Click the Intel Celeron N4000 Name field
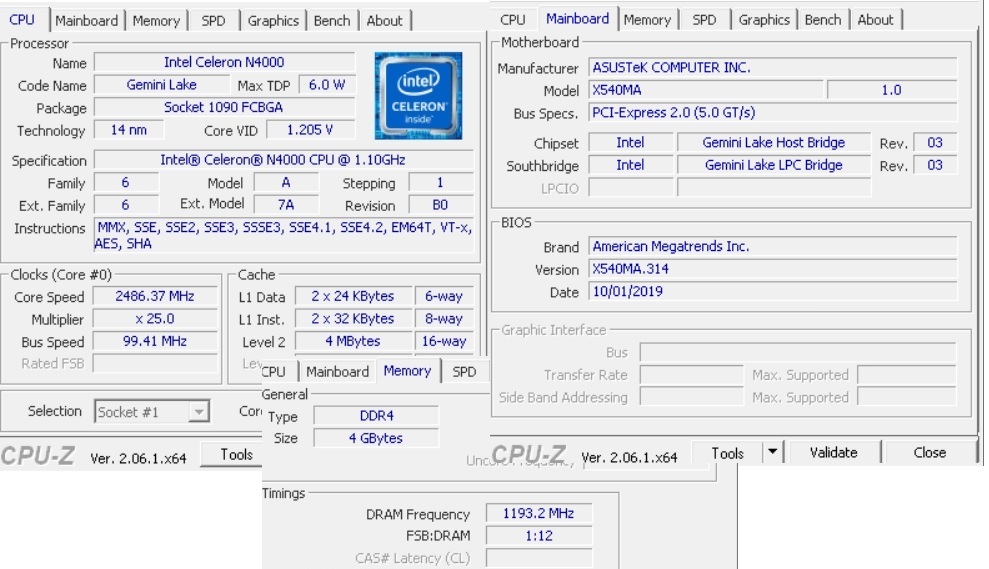 [x=224, y=62]
